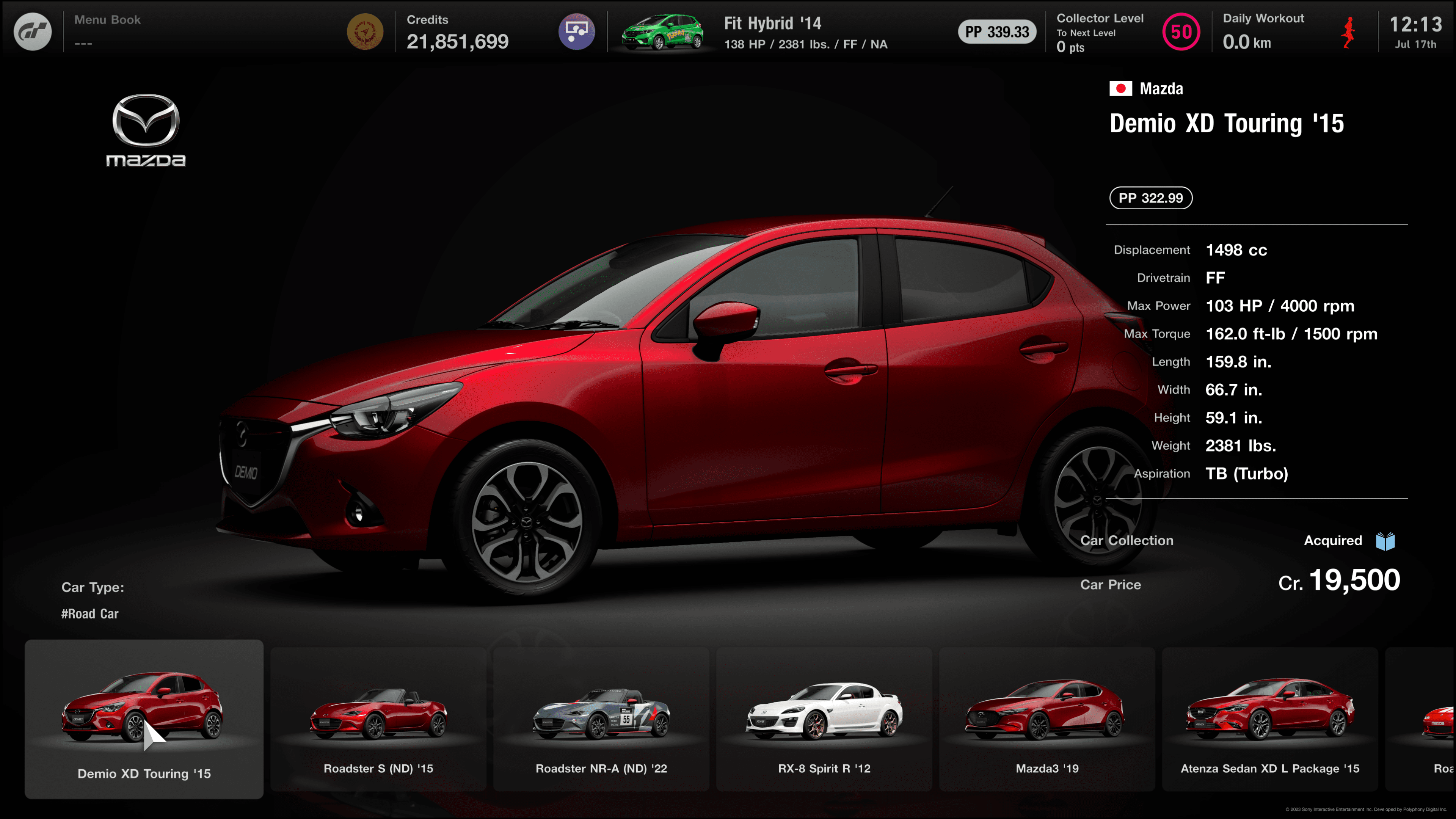Click the PP 339.33 badge in header
This screenshot has height=819, width=1456.
point(997,31)
